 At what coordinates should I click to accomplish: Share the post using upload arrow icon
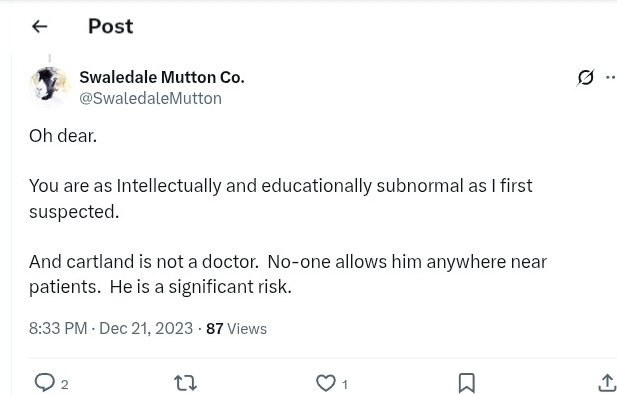tap(607, 383)
